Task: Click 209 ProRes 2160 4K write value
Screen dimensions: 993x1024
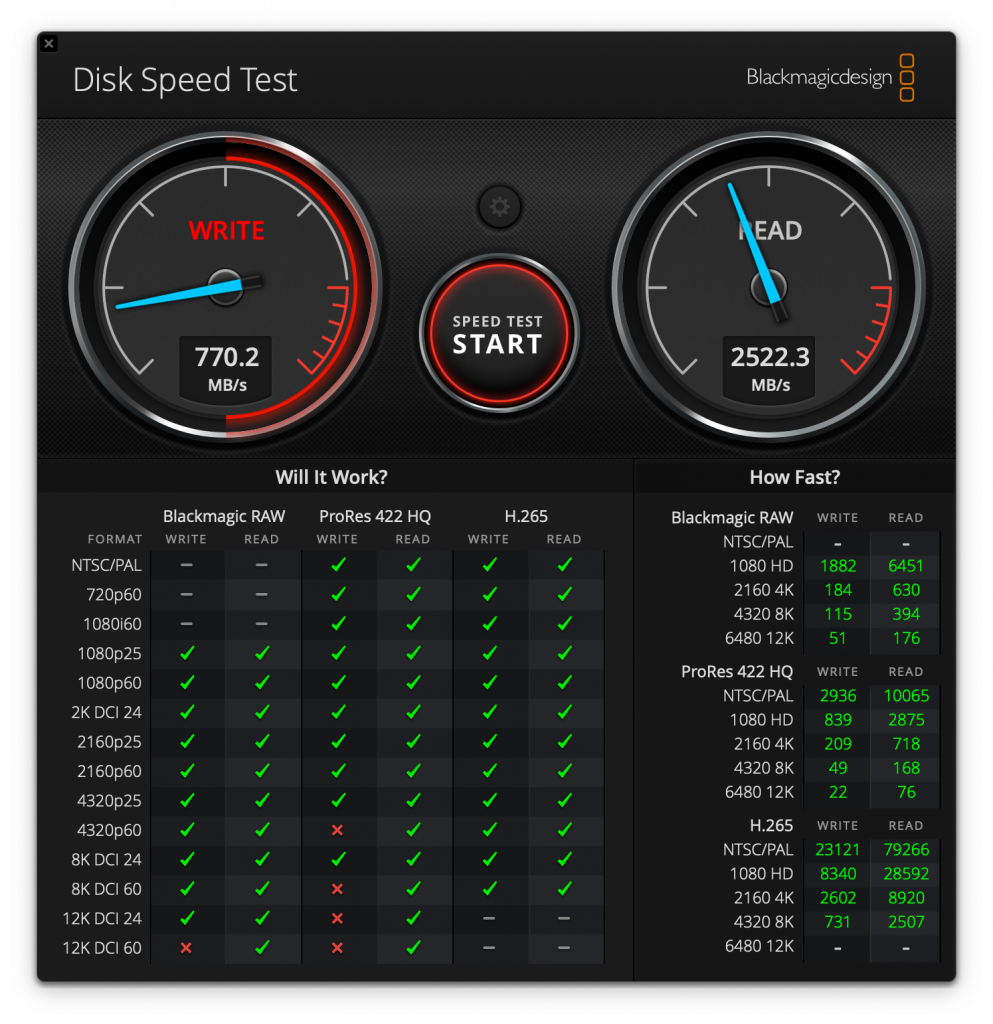Action: 838,744
